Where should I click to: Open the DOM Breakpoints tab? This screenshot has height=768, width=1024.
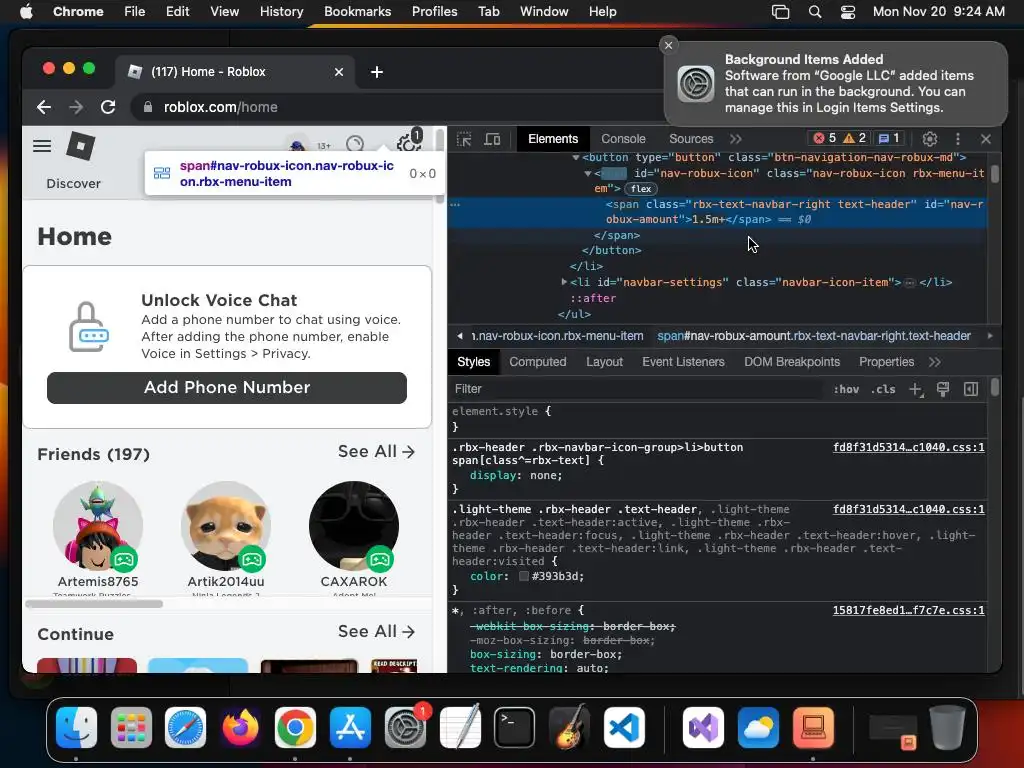792,362
